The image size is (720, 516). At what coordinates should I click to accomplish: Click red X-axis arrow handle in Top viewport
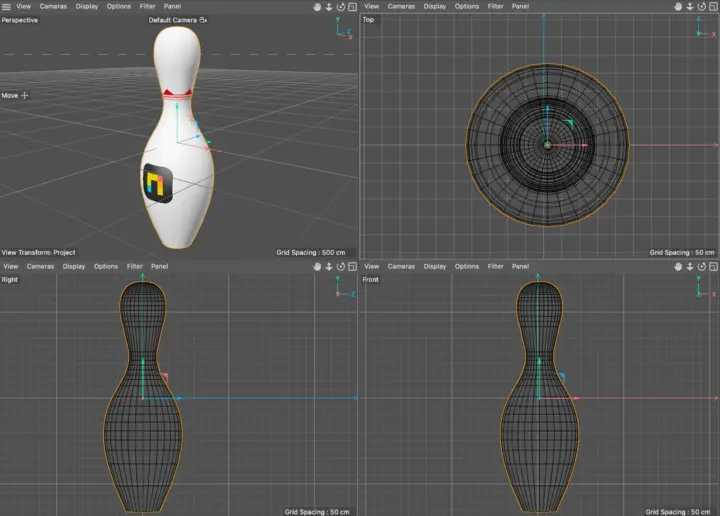[585, 145]
